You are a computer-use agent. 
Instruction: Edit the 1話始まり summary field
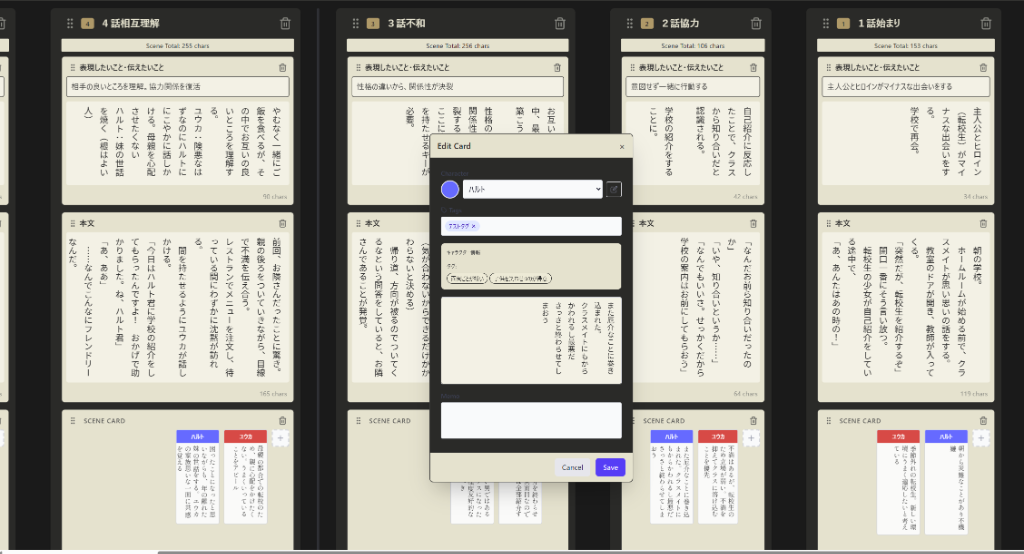click(x=906, y=86)
